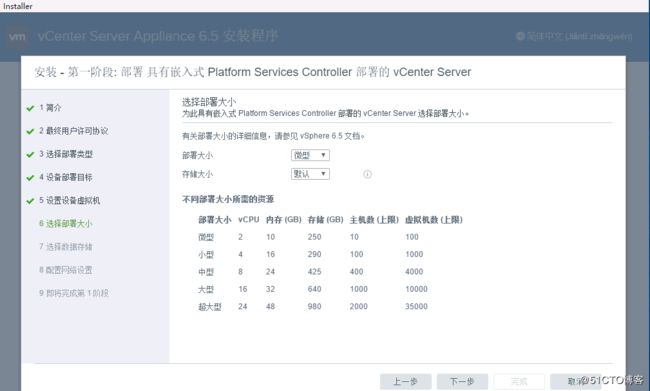Image resolution: width=650 pixels, height=391 pixels.
Task: Click the 主机数 (上限) column header
Action: 374,220
